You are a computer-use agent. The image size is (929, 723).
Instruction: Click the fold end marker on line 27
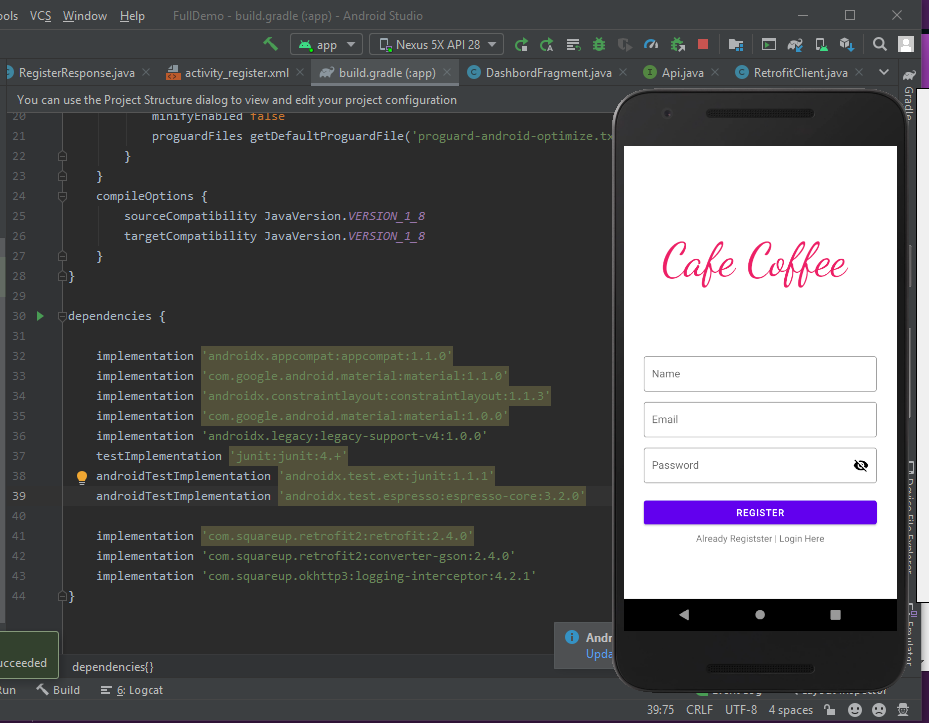tap(62, 256)
